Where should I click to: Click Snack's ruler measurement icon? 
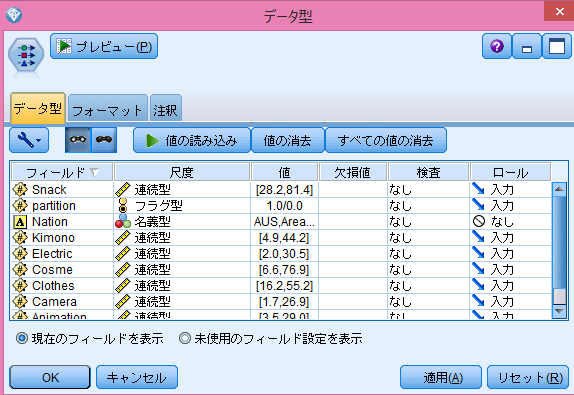tap(123, 190)
